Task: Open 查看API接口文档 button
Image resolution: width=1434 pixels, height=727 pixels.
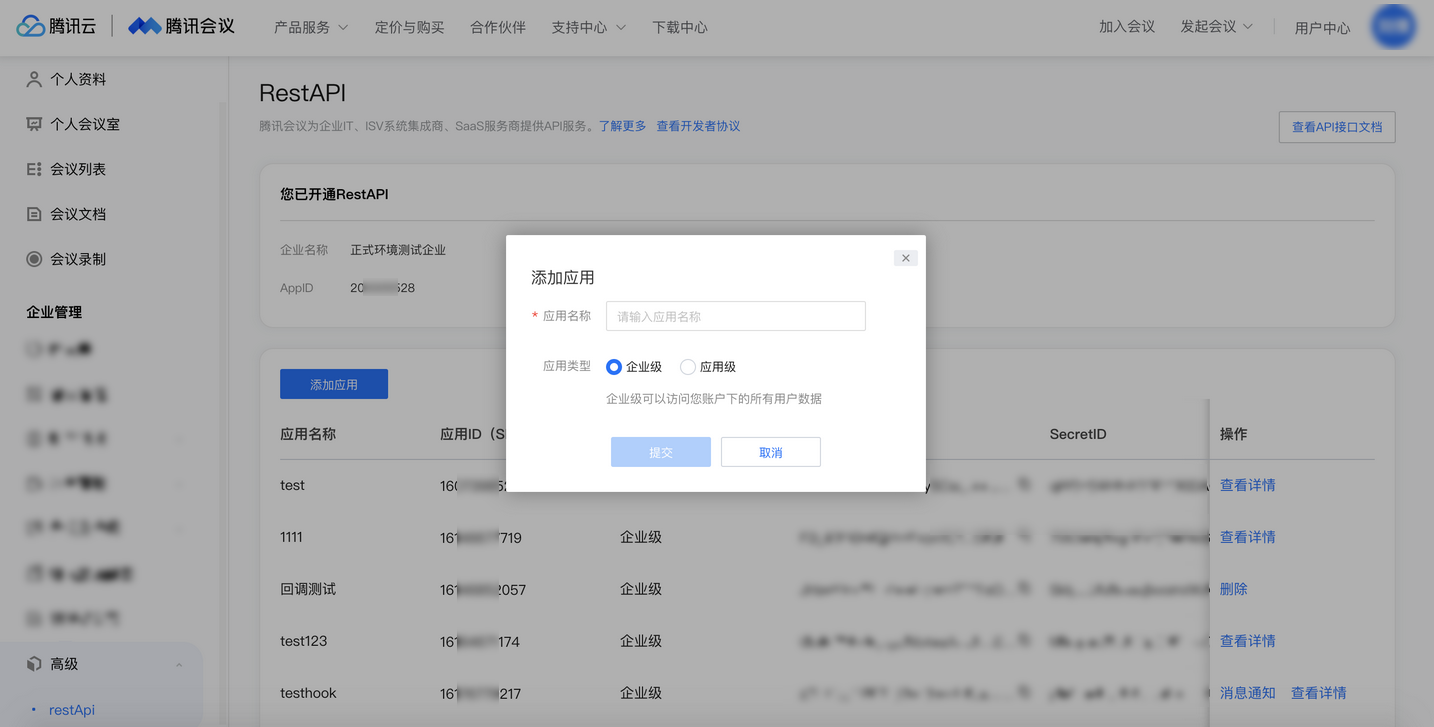Action: click(x=1337, y=127)
